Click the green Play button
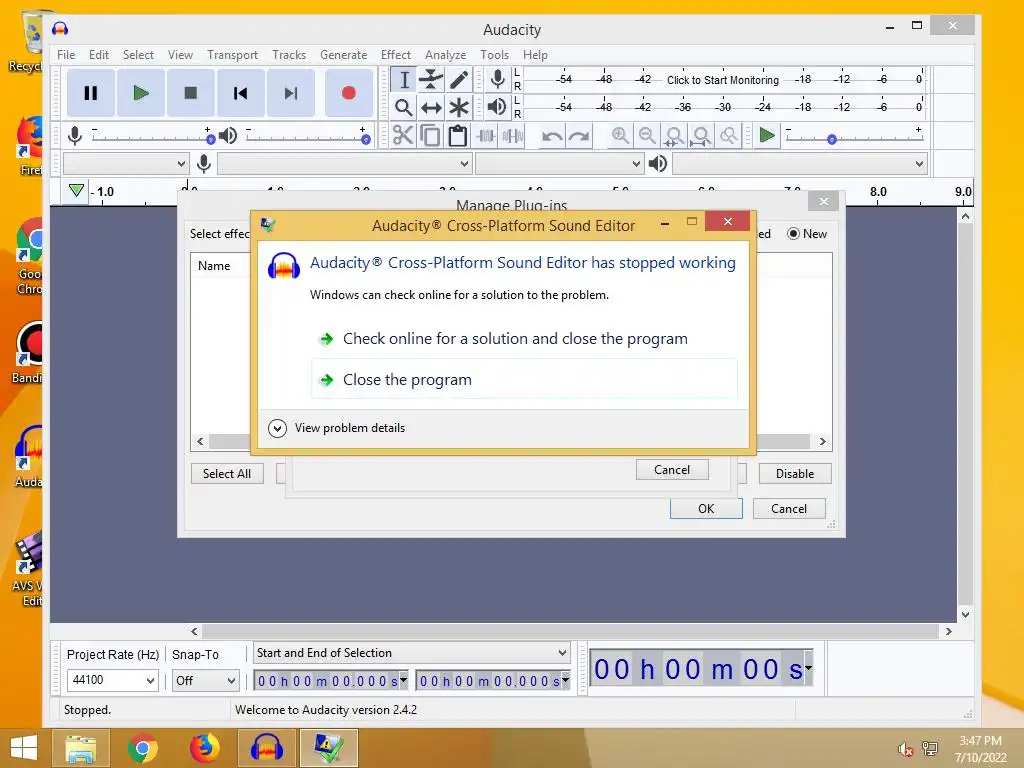Screen dimensions: 1024x768 tap(140, 93)
